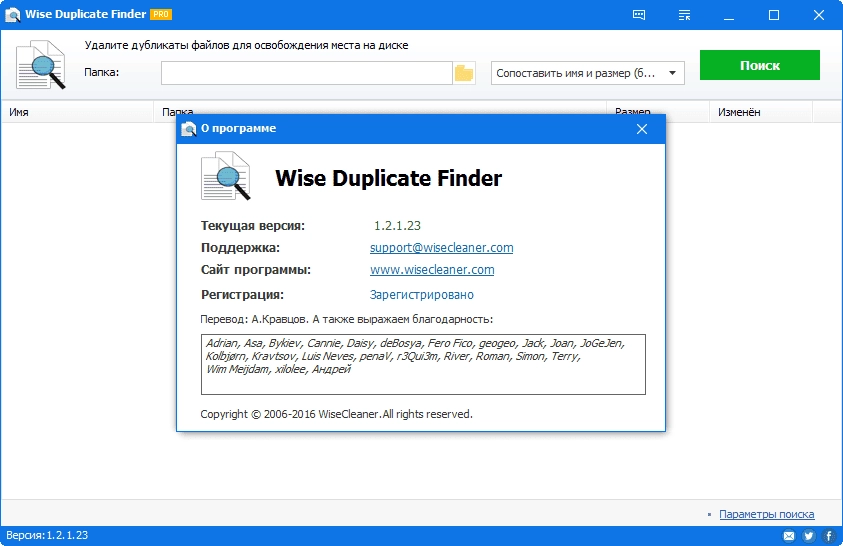
Task: Sort by the «Имя» column header
Action: [x=77, y=112]
